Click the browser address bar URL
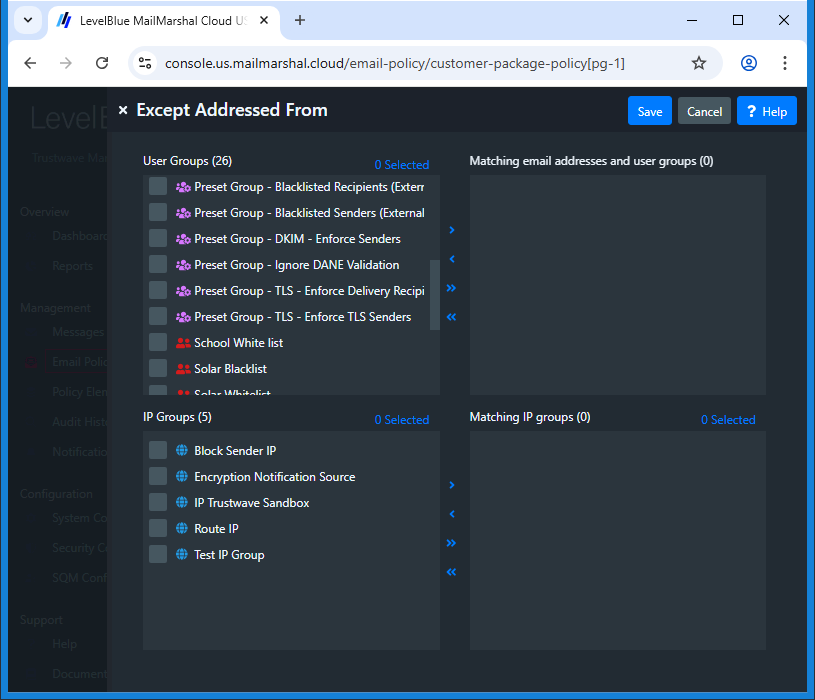This screenshot has width=815, height=700. (395, 63)
